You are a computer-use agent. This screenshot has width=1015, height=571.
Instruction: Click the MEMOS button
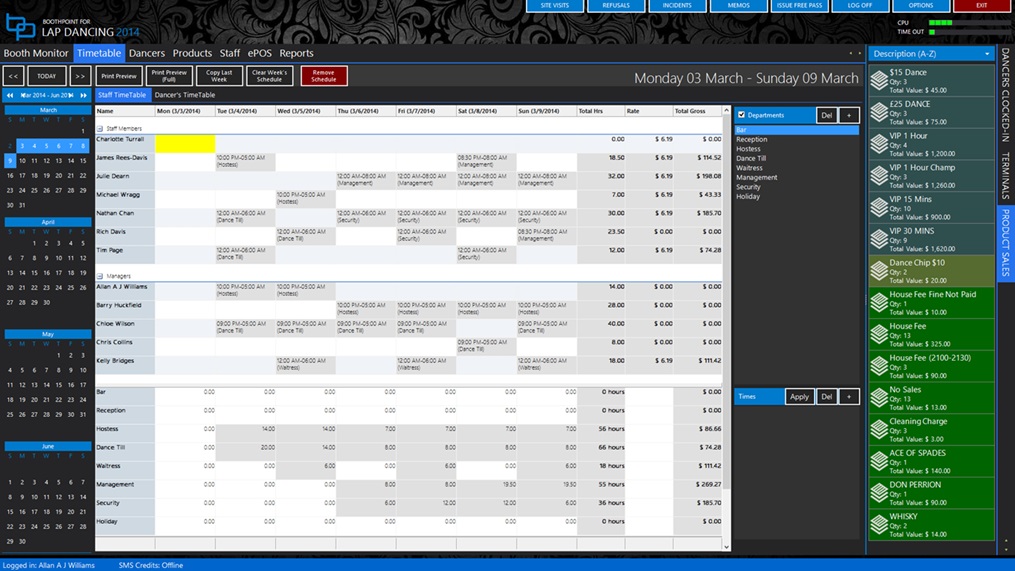click(739, 5)
